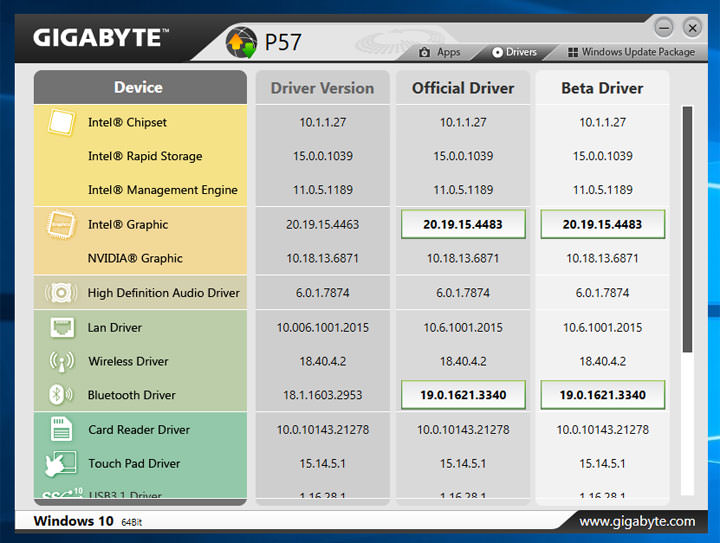Screen dimensions: 720x543
Task: Click the P57 smart update logo icon
Action: (x=243, y=43)
